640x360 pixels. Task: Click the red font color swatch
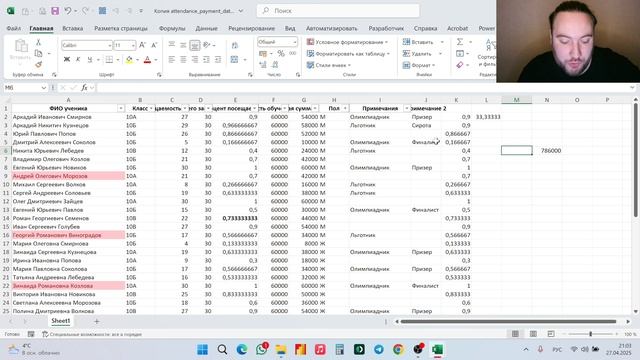(x=147, y=60)
